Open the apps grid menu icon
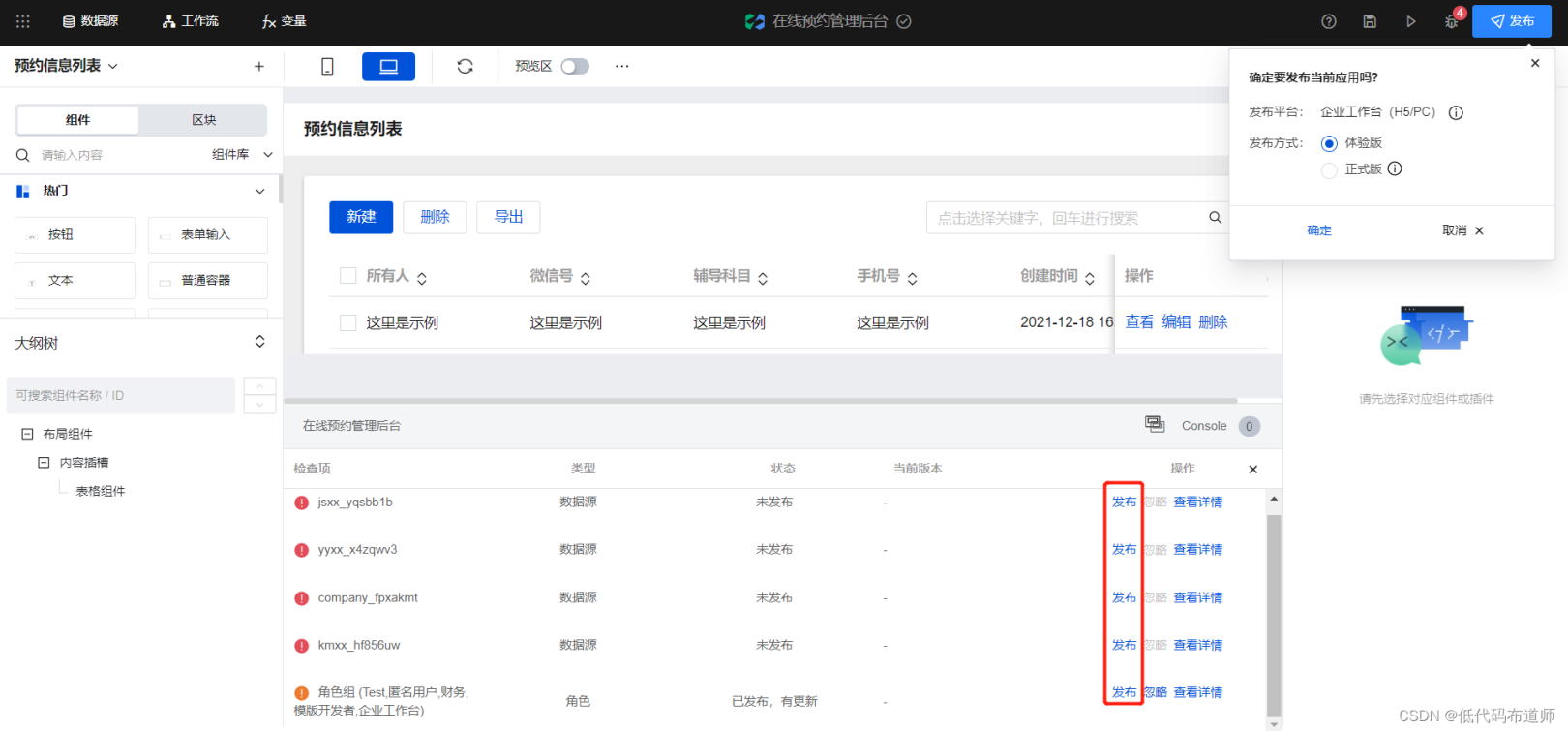Image resolution: width=1568 pixels, height=731 pixels. pos(23,21)
